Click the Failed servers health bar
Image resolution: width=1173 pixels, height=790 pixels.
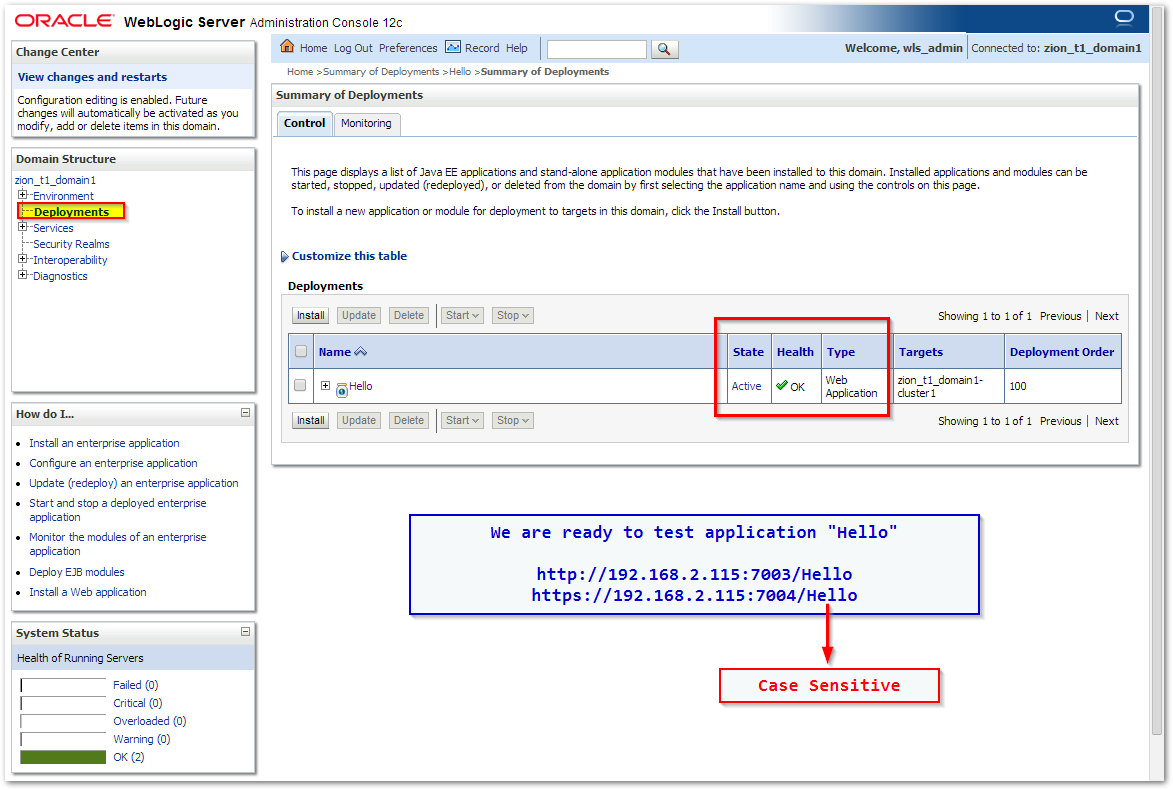(63, 685)
